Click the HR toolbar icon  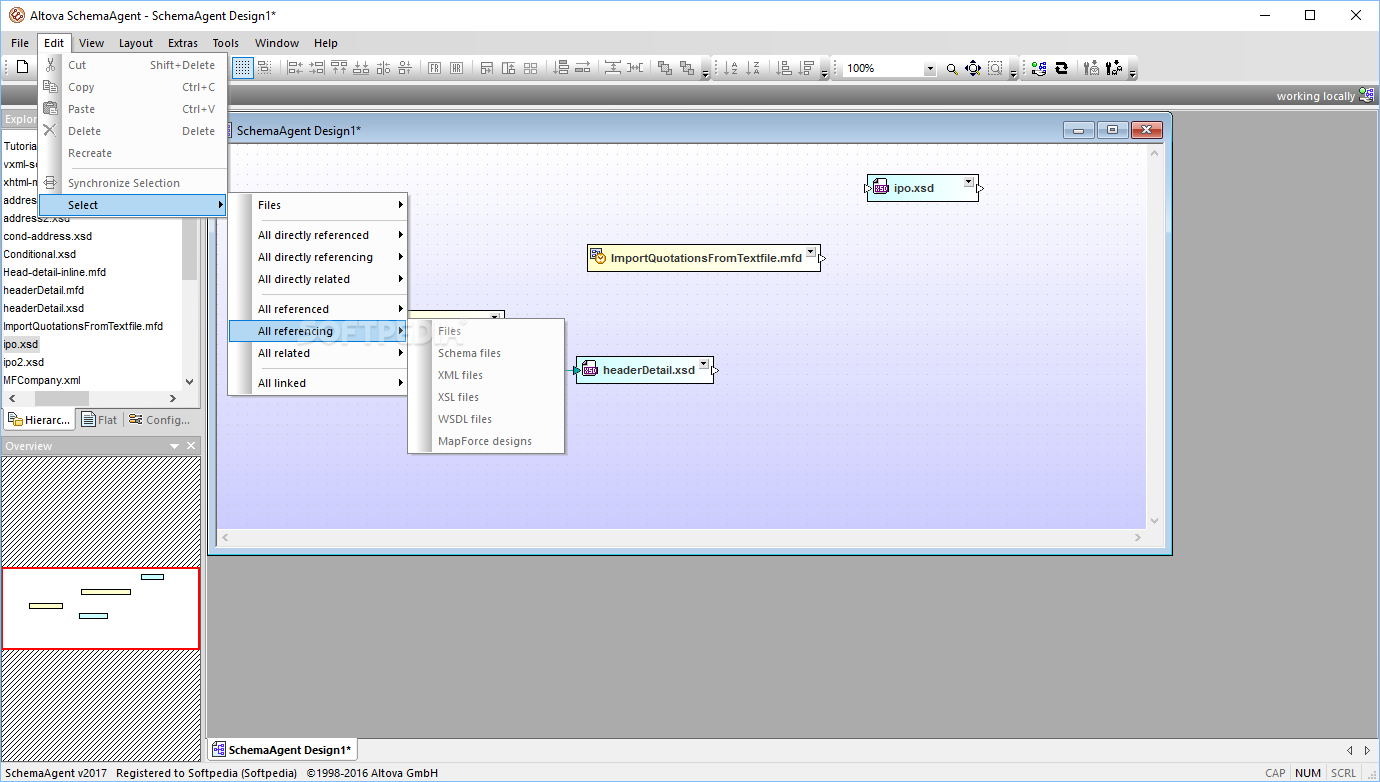456,68
